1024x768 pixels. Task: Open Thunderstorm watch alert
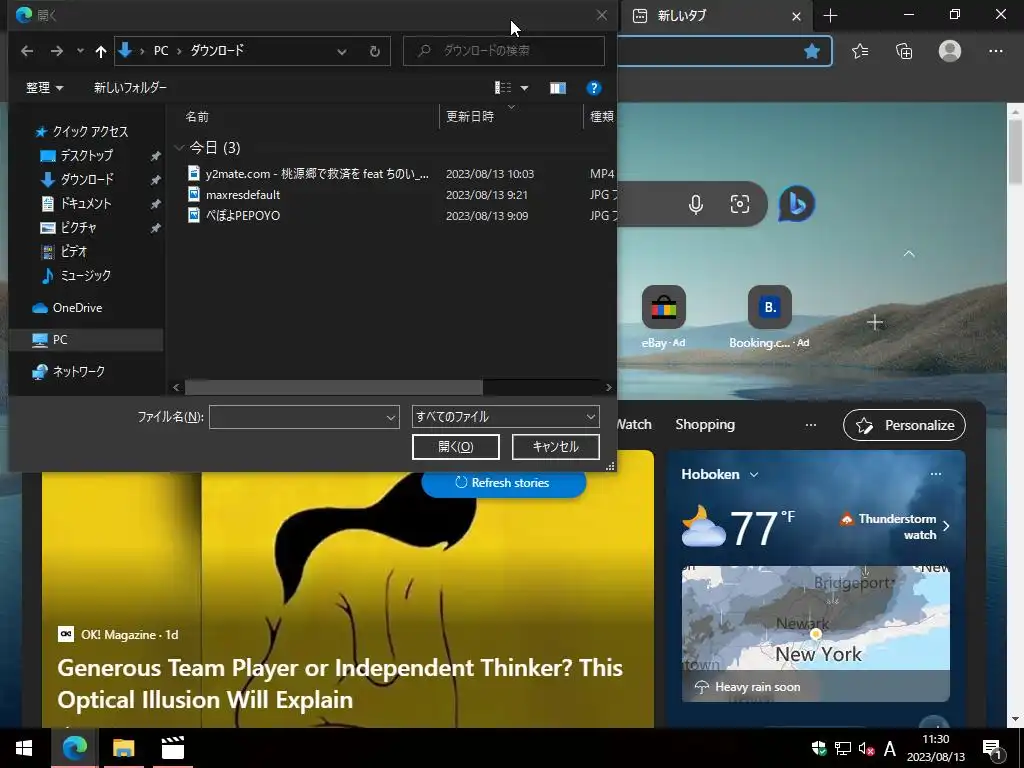pyautogui.click(x=894, y=526)
